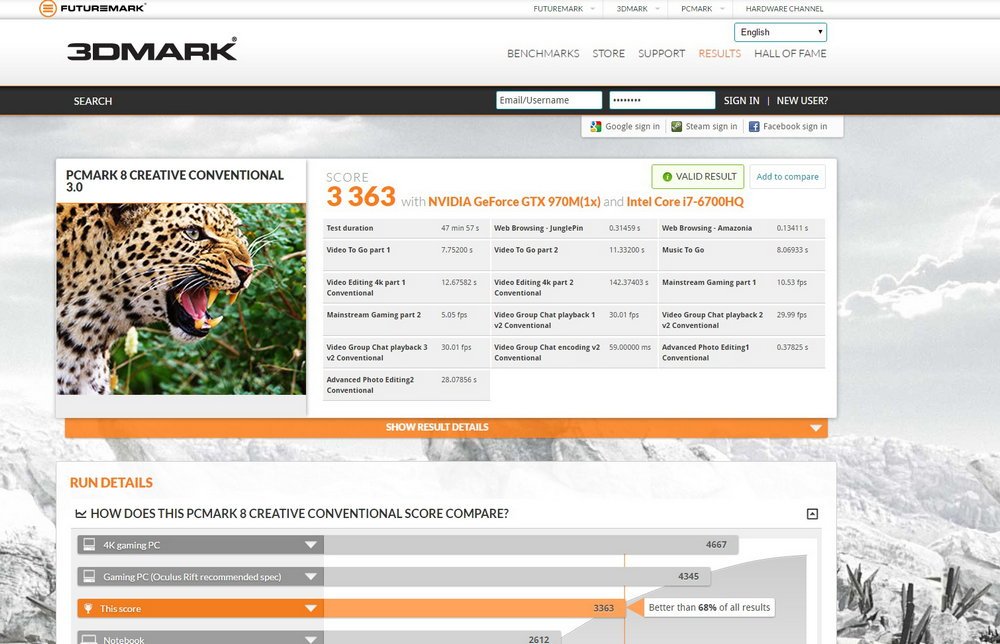The height and width of the screenshot is (644, 1000).
Task: Click the leopard benchmark thumbnail image
Action: (x=181, y=298)
